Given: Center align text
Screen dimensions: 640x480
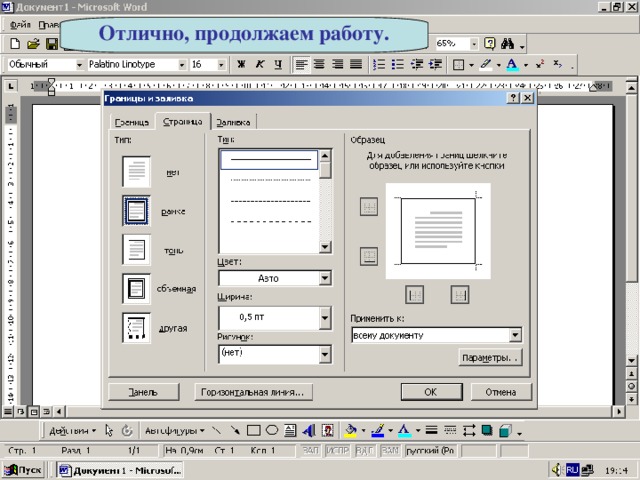Looking at the screenshot, I should pos(319,64).
